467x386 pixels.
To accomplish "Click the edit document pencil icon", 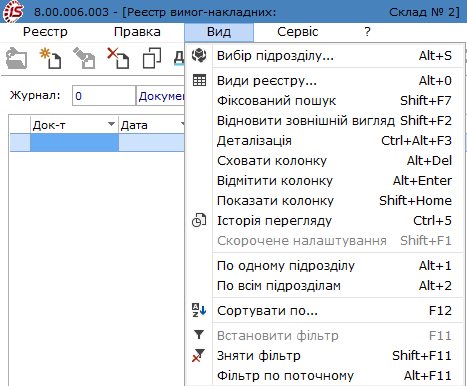I will click(x=84, y=58).
